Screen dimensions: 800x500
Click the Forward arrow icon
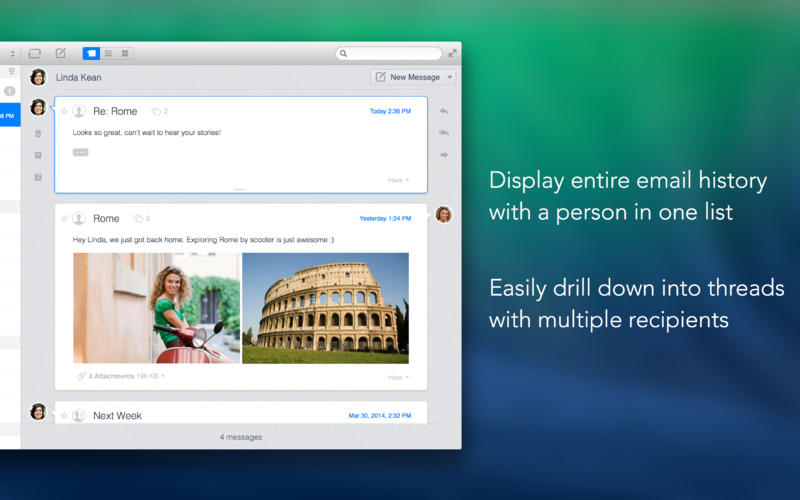click(444, 154)
